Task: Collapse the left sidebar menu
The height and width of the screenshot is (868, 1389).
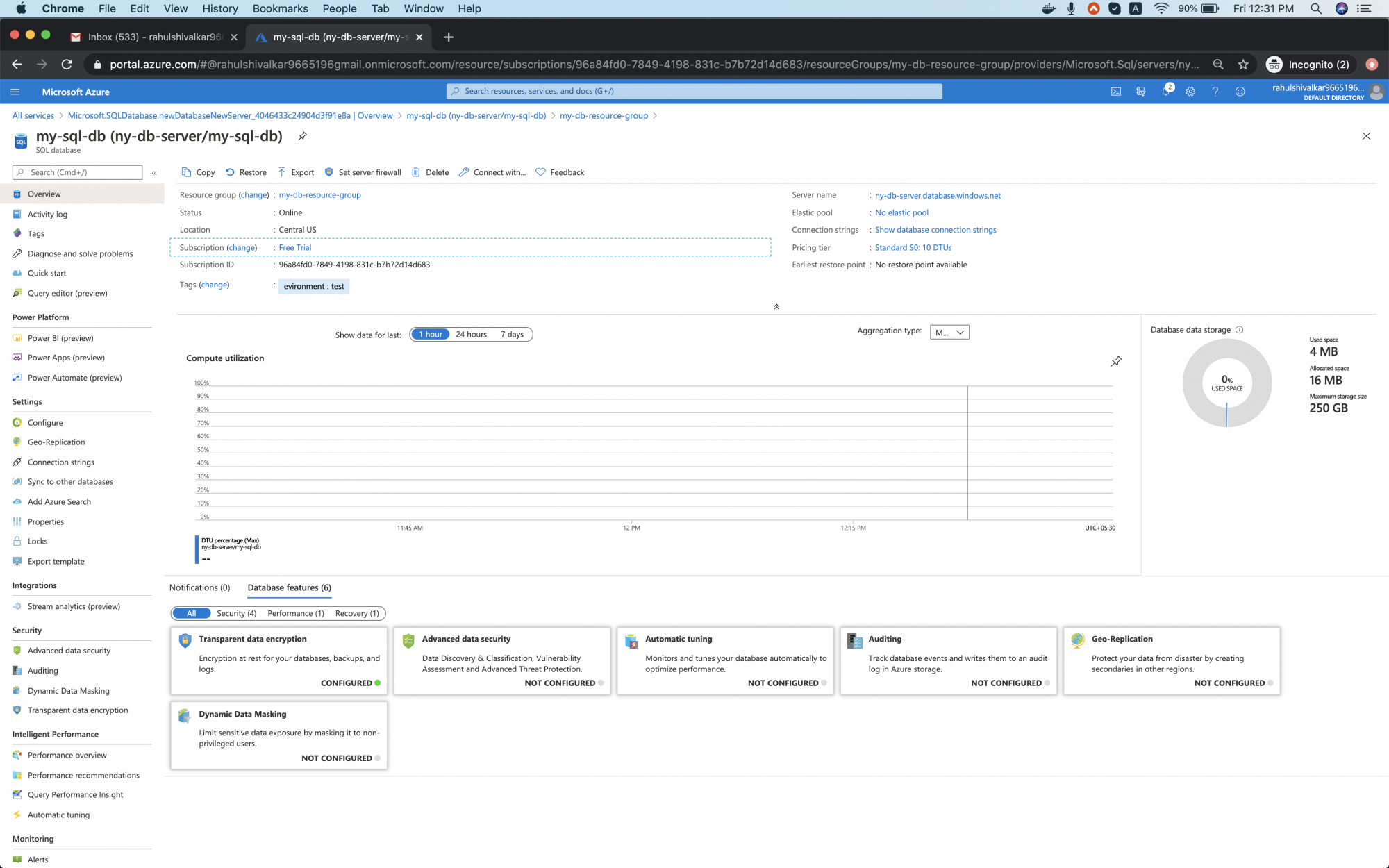Action: pos(154,172)
